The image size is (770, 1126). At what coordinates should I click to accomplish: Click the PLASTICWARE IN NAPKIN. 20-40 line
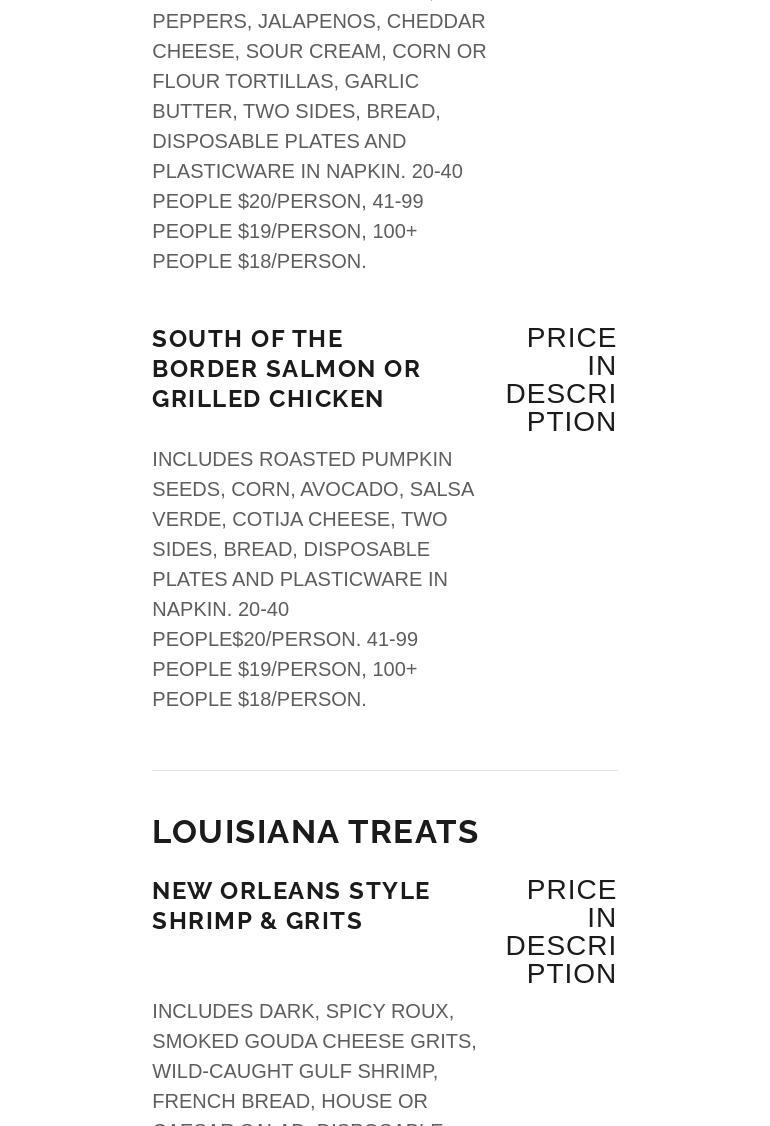pyautogui.click(x=307, y=171)
